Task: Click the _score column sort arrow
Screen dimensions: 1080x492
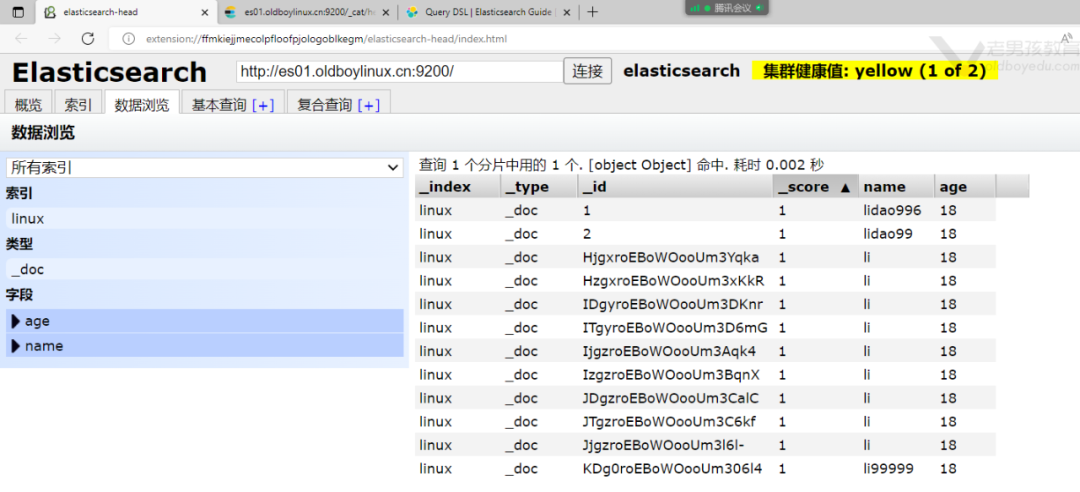Action: 845,187
